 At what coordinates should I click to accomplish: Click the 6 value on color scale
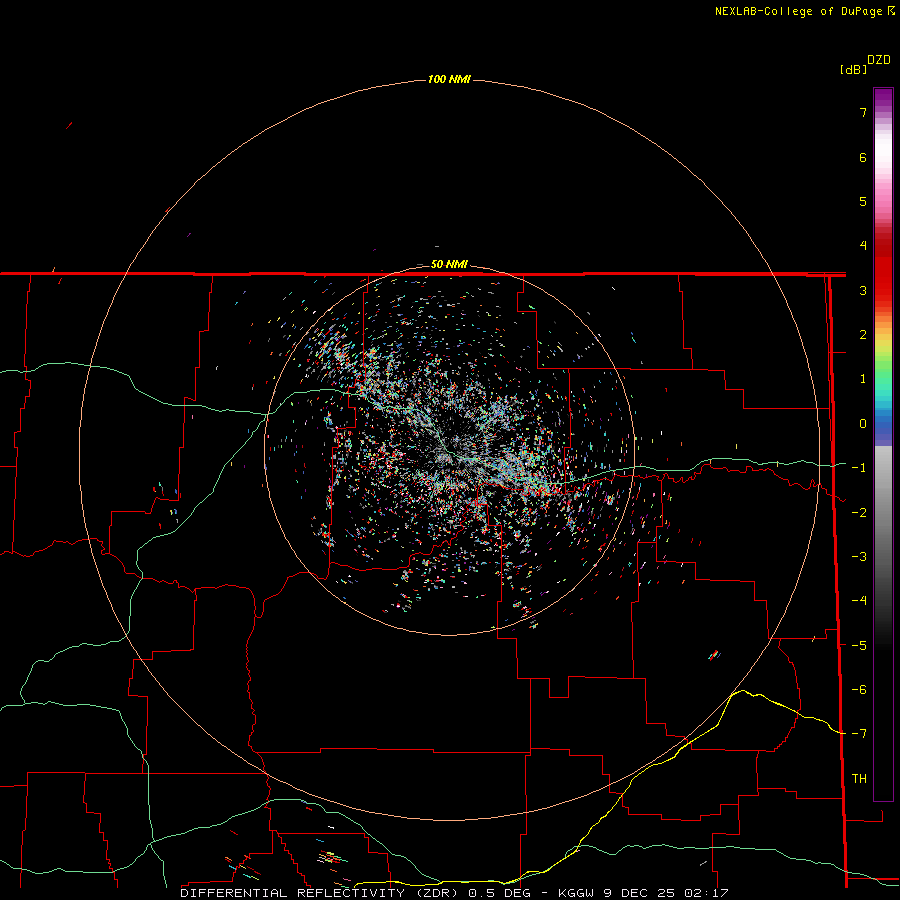coord(863,157)
